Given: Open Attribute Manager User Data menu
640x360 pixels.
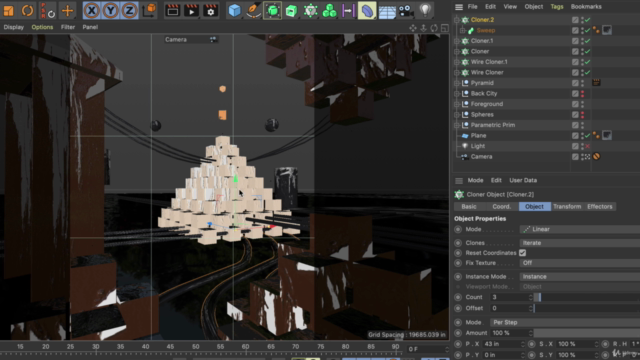Looking at the screenshot, I should [523, 180].
